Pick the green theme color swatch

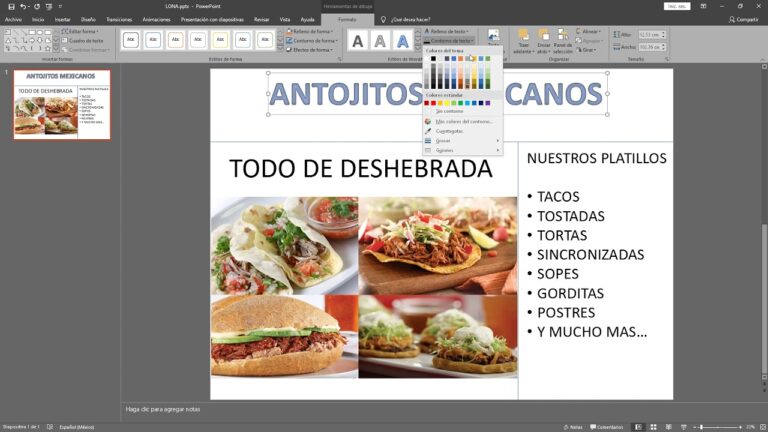coord(487,58)
